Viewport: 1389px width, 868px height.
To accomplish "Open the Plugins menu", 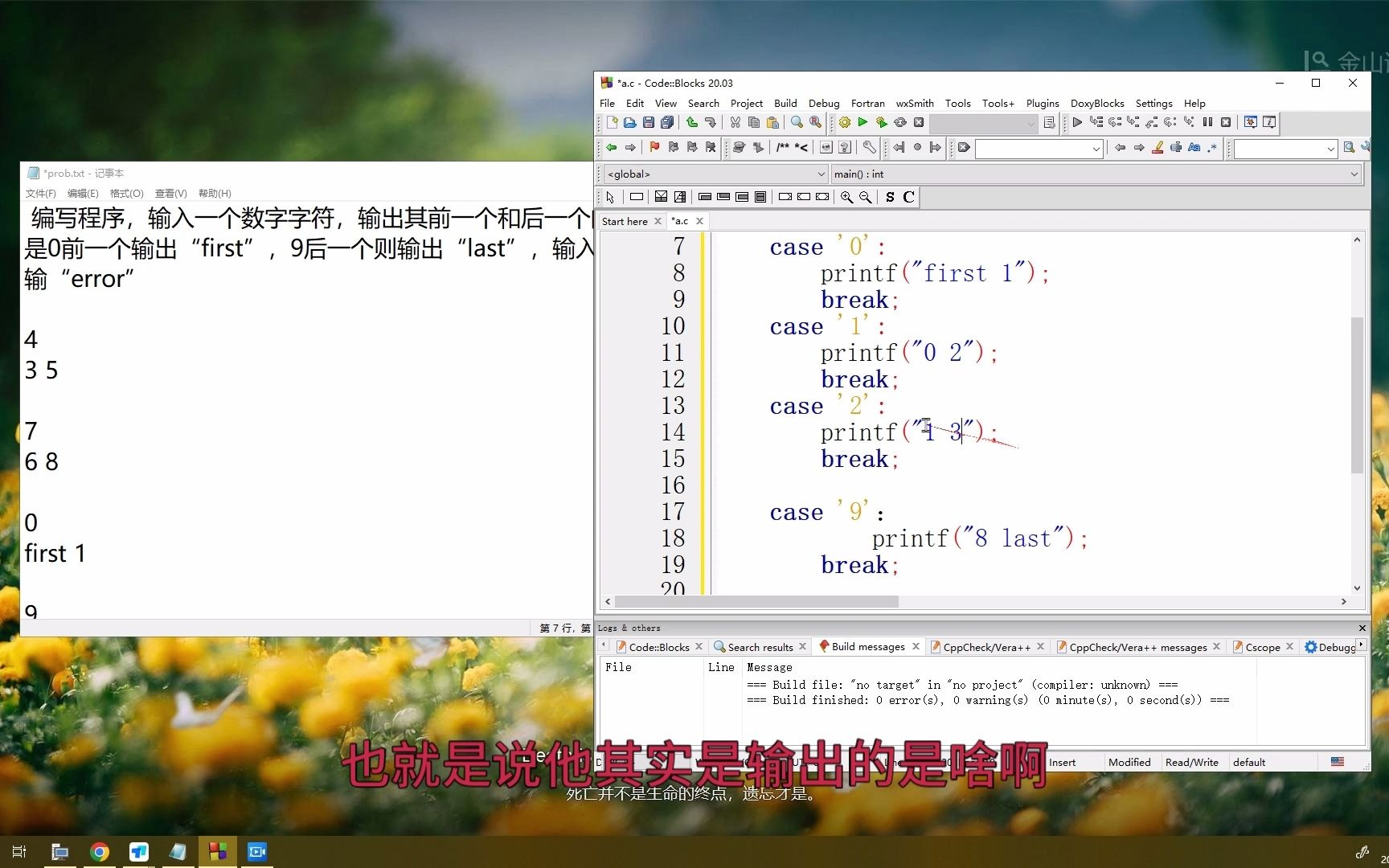I will coord(1043,104).
